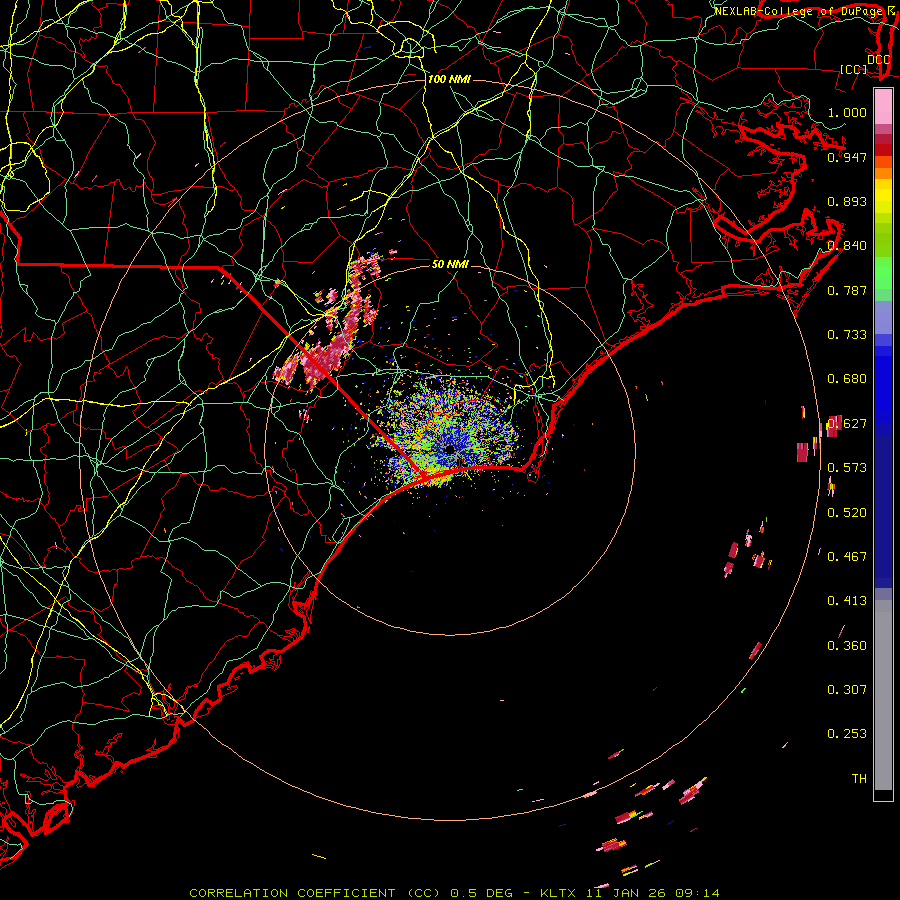Screen dimensions: 900x900
Task: Click the 1.000 value on the color scale
Action: [x=847, y=112]
